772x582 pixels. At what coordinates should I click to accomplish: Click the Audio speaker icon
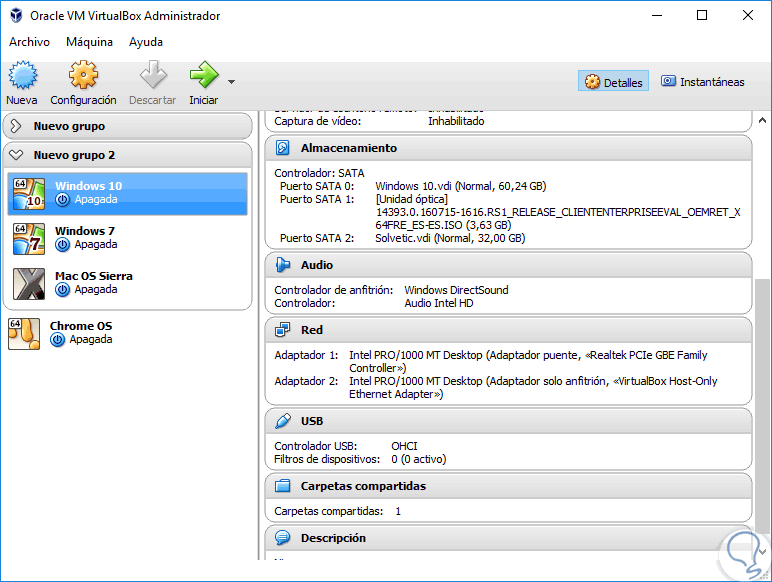pos(283,265)
